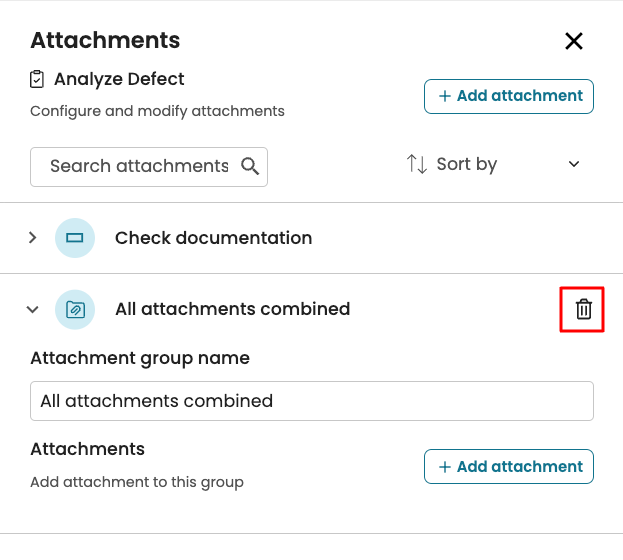Click the Analyze Defect clipboard icon
Viewport: 623px width, 560px height.
(x=38, y=79)
